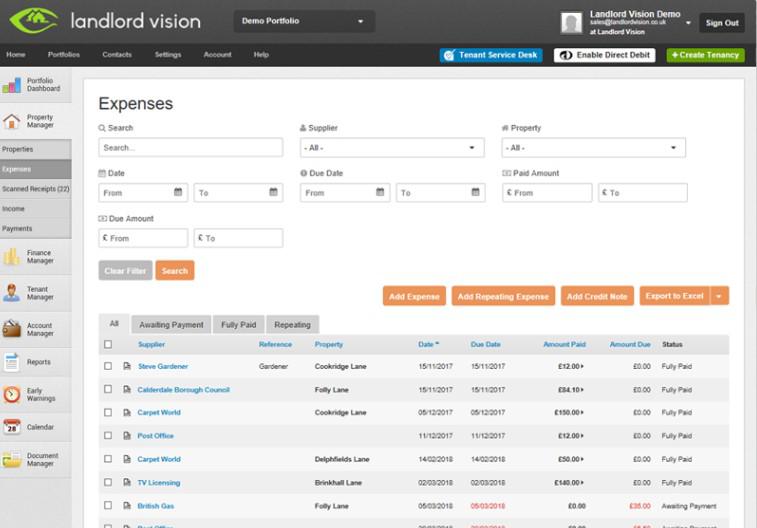Open Account Manager wallet icon
The height and width of the screenshot is (528, 757).
[12, 329]
